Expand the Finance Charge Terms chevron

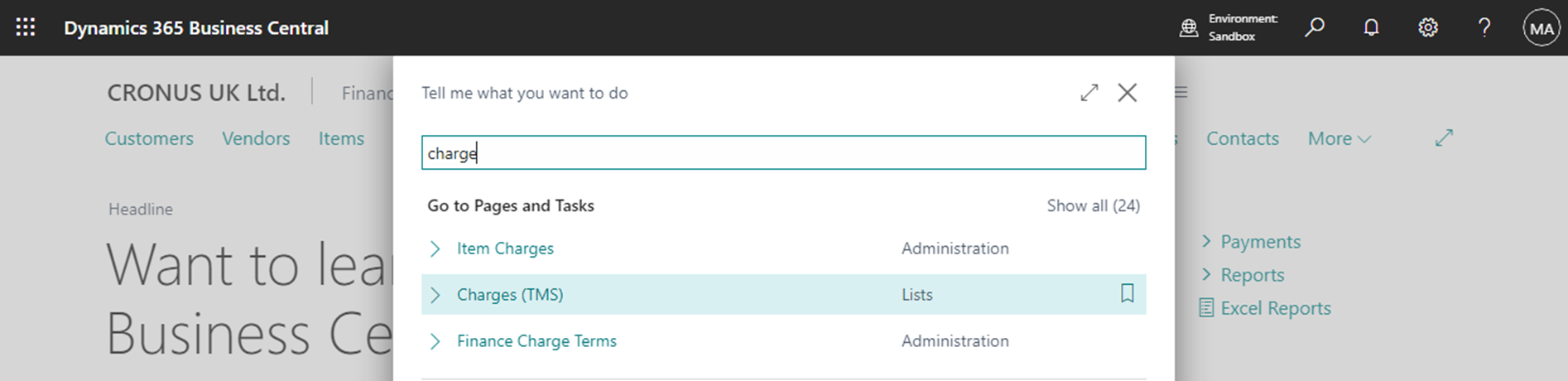[x=435, y=341]
